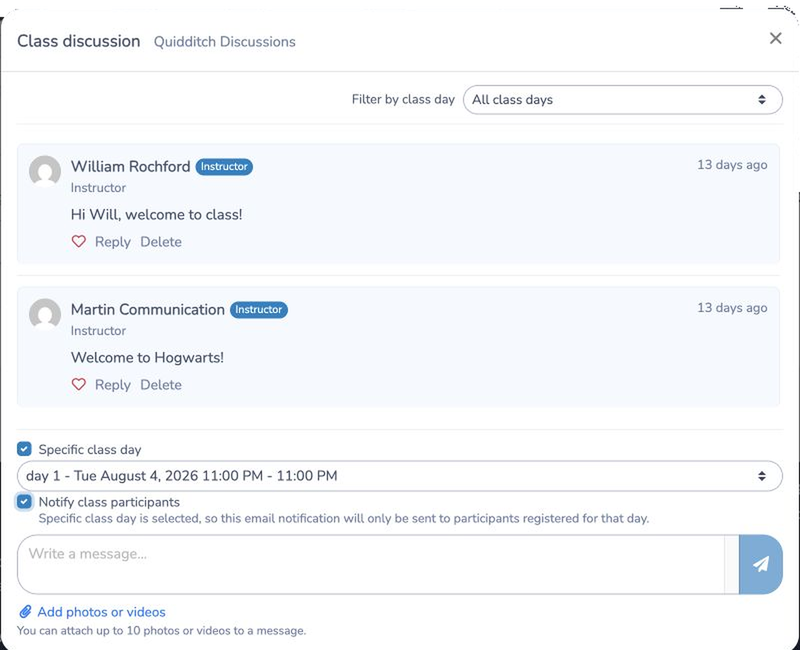This screenshot has height=650, width=800.
Task: Click Add photos or videos link
Action: (x=102, y=612)
